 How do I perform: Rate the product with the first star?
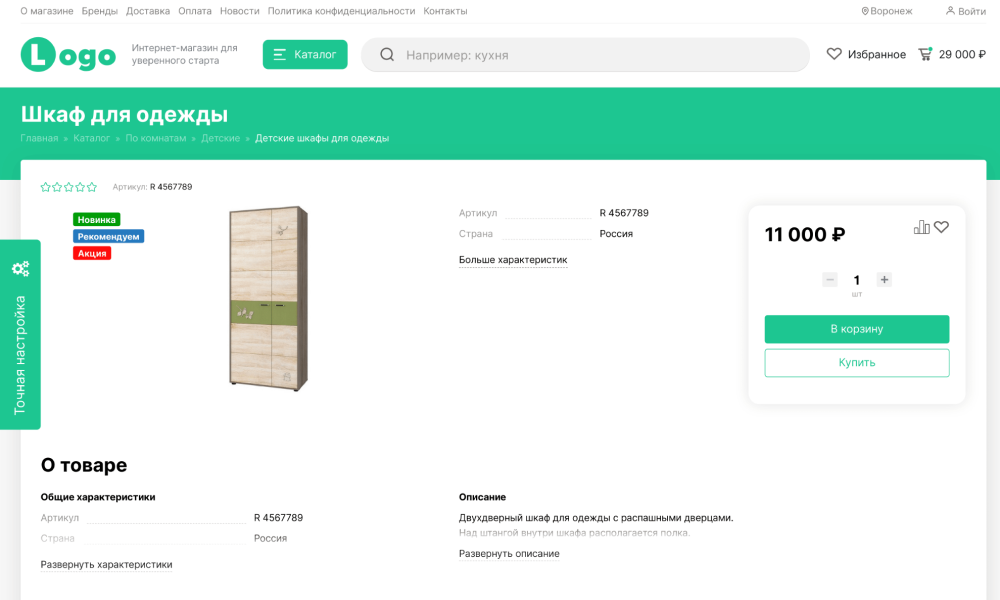[x=44, y=186]
